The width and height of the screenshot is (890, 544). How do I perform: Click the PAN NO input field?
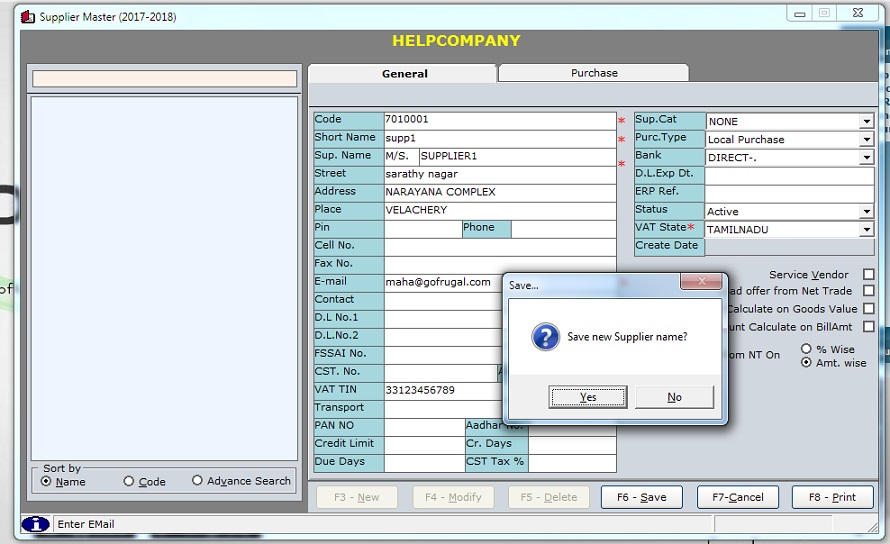pos(424,426)
